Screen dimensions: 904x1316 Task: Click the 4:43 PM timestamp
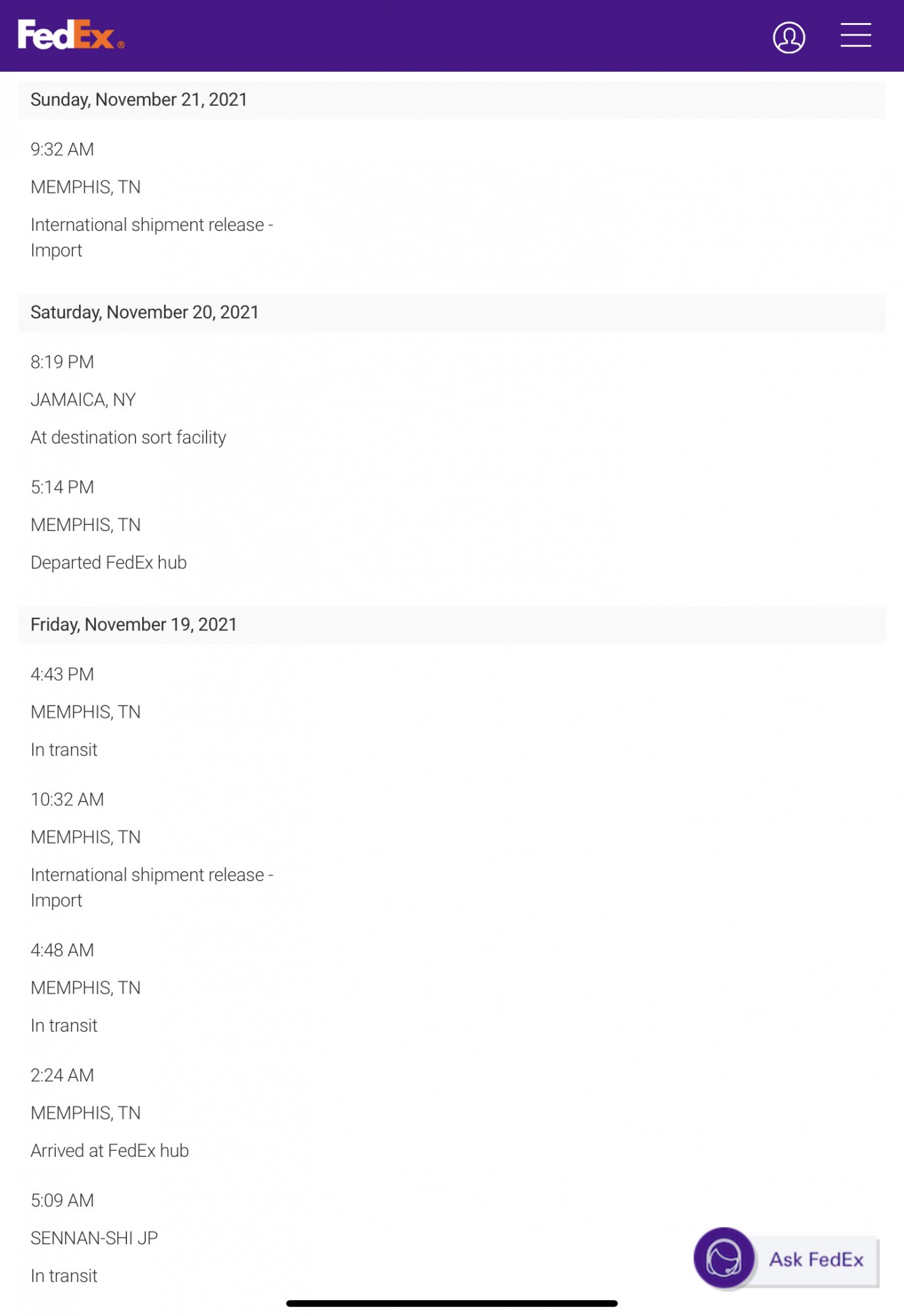(63, 674)
